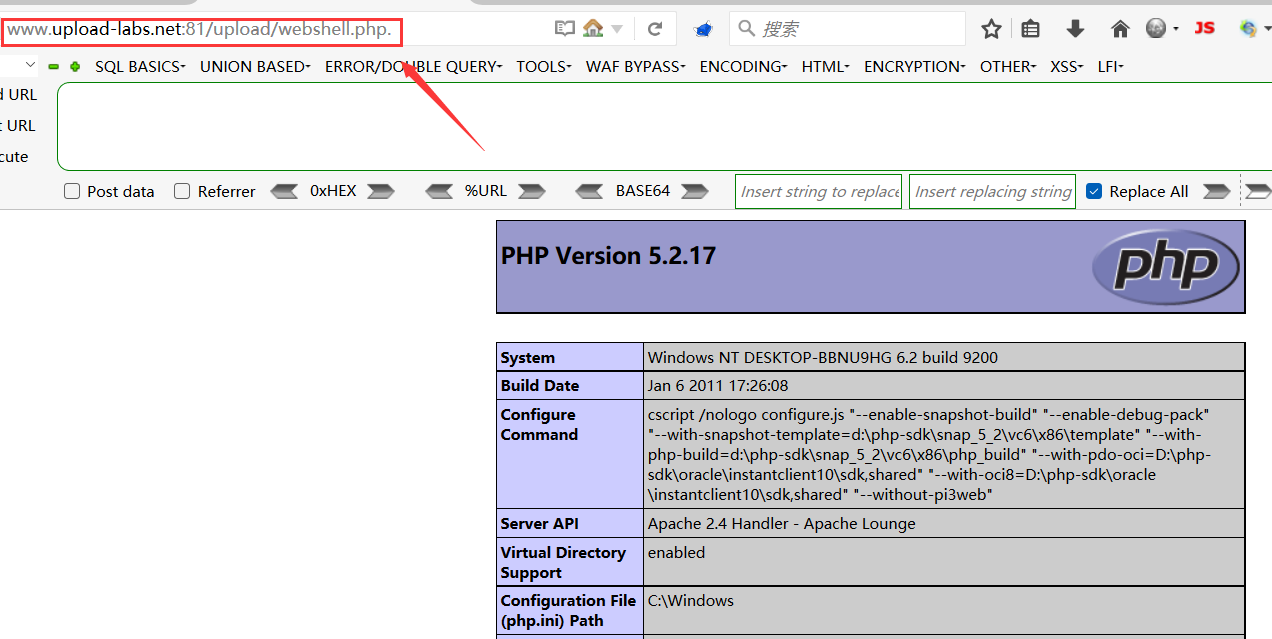This screenshot has width=1272, height=639.
Task: Click Apache 2.4 Handler text
Action: tap(782, 523)
